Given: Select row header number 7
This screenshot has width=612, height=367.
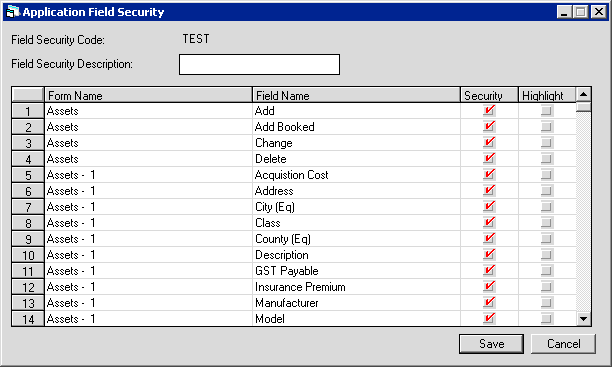Looking at the screenshot, I should point(28,207).
